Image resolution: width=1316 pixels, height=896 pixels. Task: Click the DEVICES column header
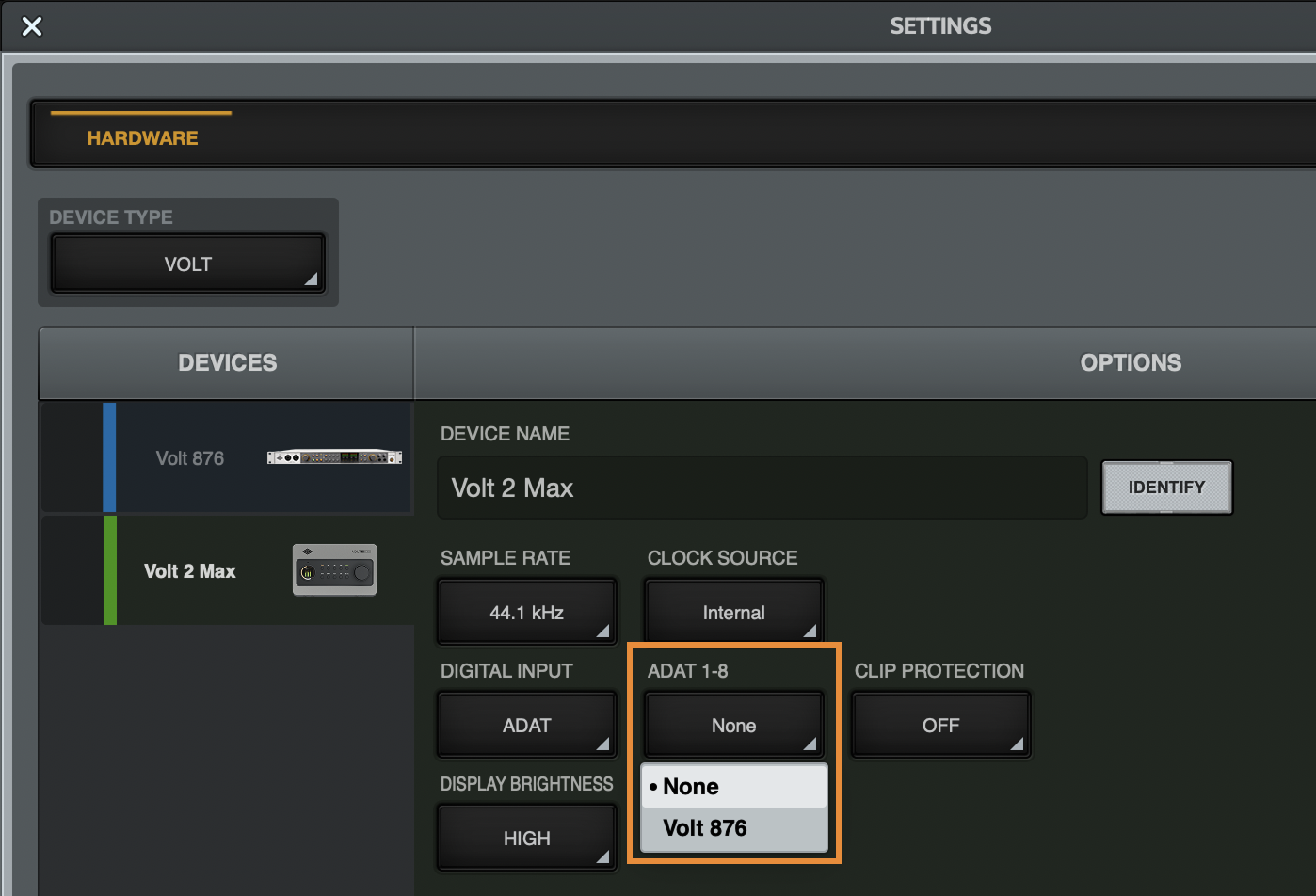point(227,363)
